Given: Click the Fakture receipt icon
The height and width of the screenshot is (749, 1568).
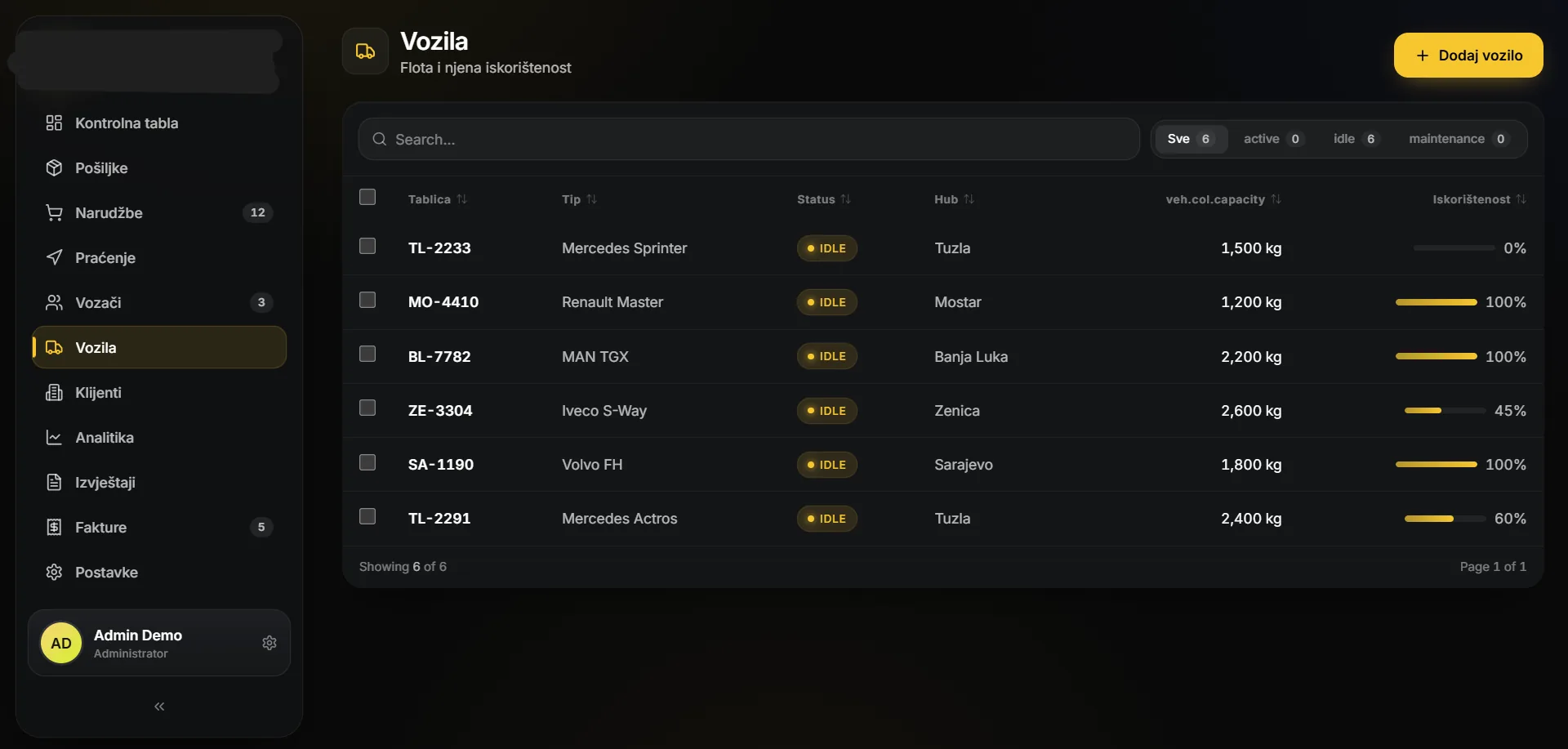Looking at the screenshot, I should [x=54, y=527].
